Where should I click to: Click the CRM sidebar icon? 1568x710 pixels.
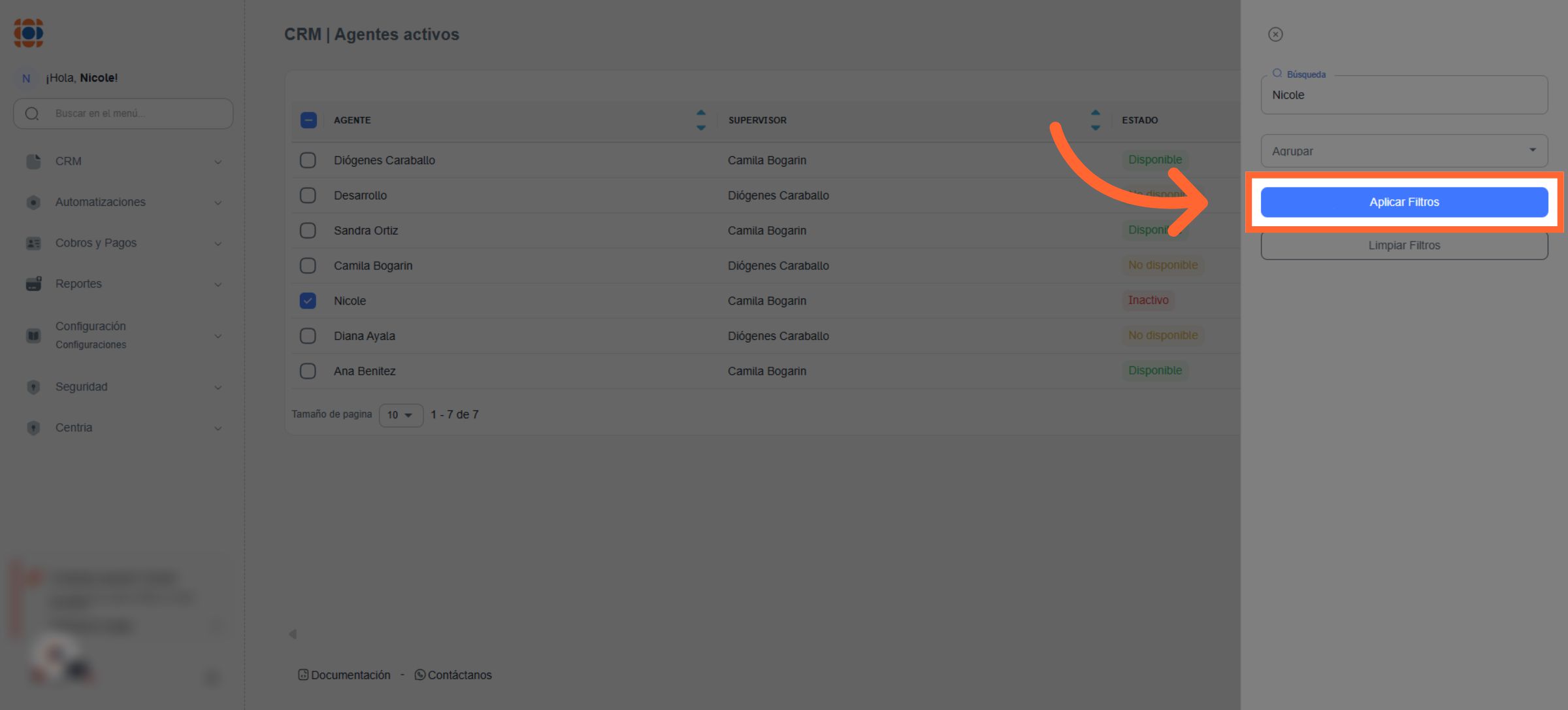33,161
